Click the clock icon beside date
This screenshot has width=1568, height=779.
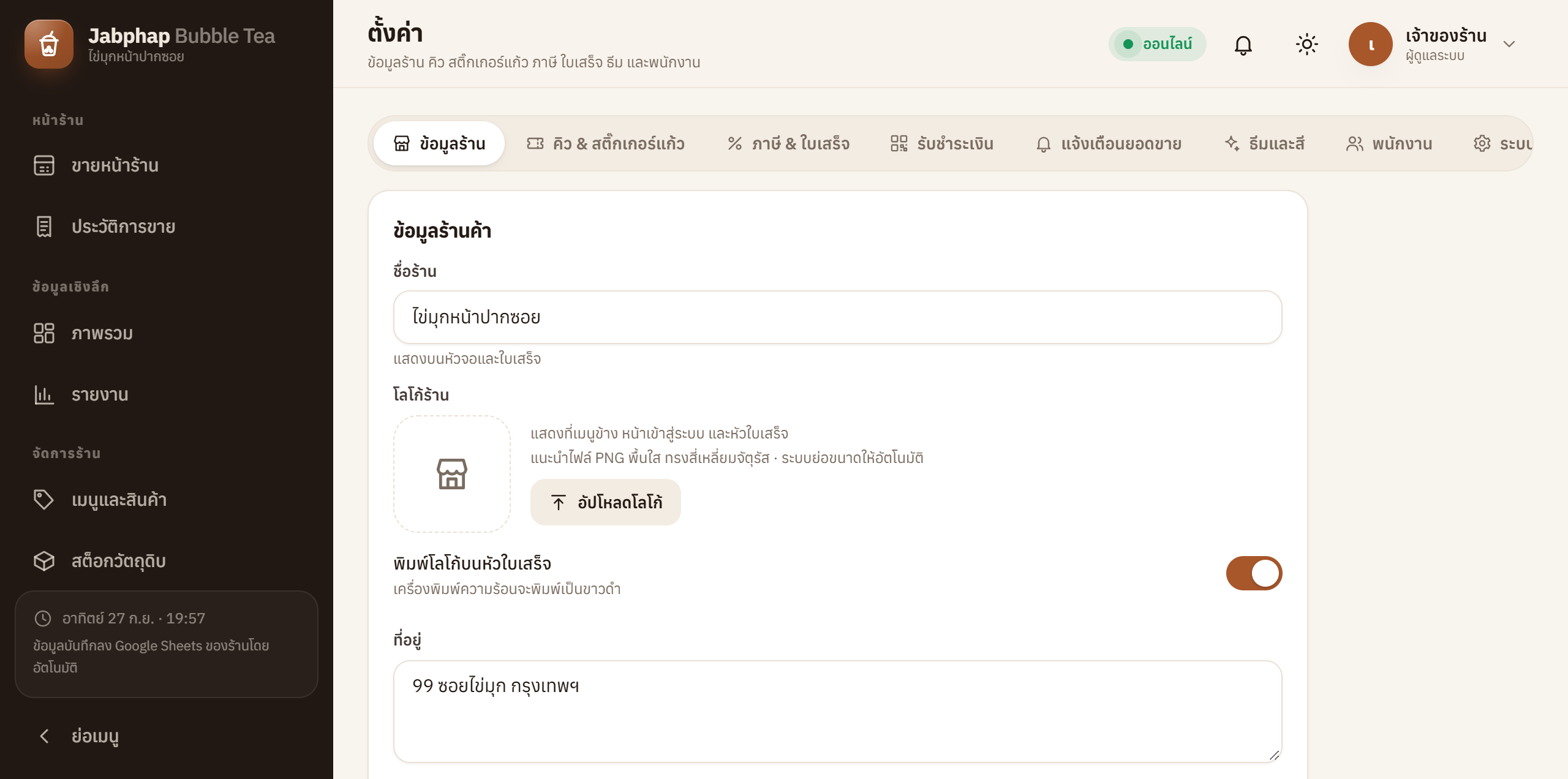[43, 619]
